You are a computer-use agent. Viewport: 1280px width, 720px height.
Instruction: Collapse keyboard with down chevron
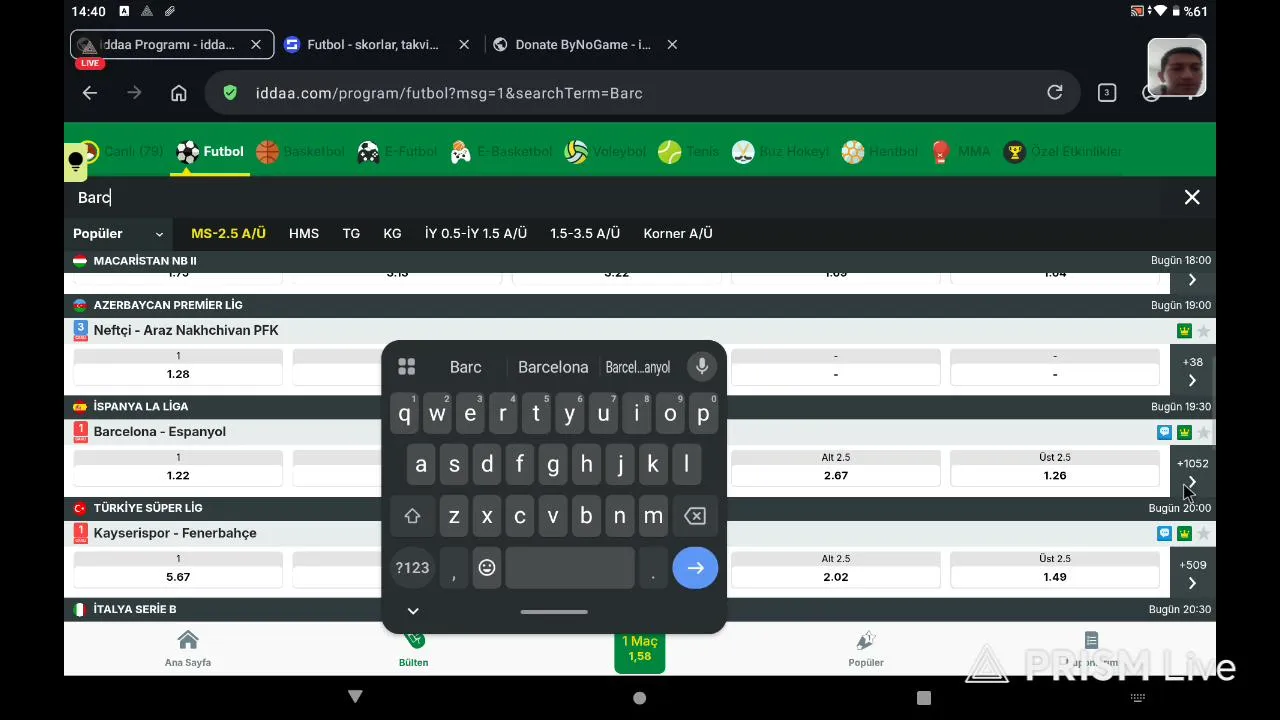[413, 611]
